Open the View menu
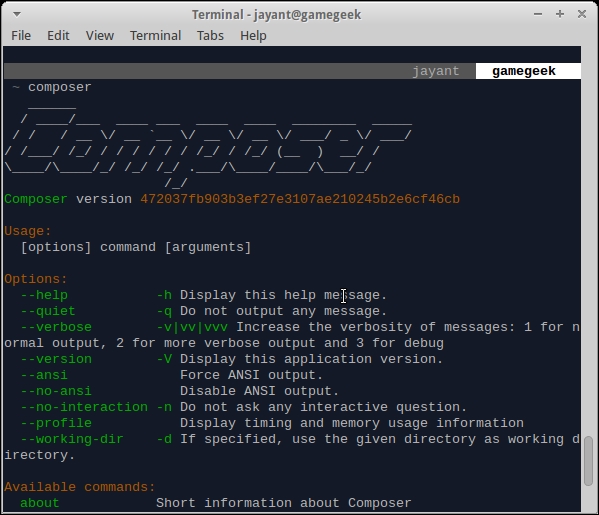599x515 pixels. click(100, 36)
